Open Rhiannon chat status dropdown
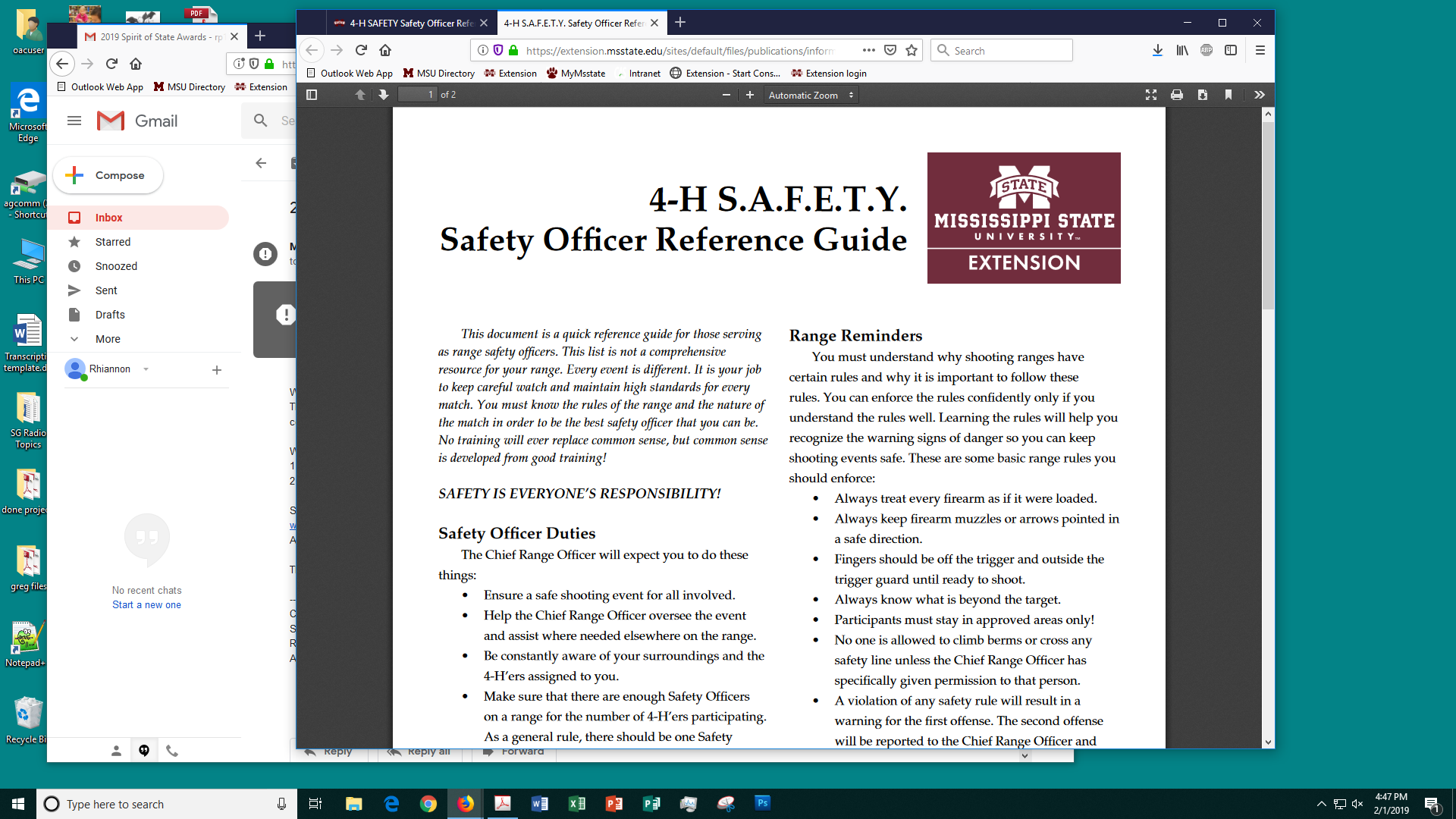 (146, 369)
